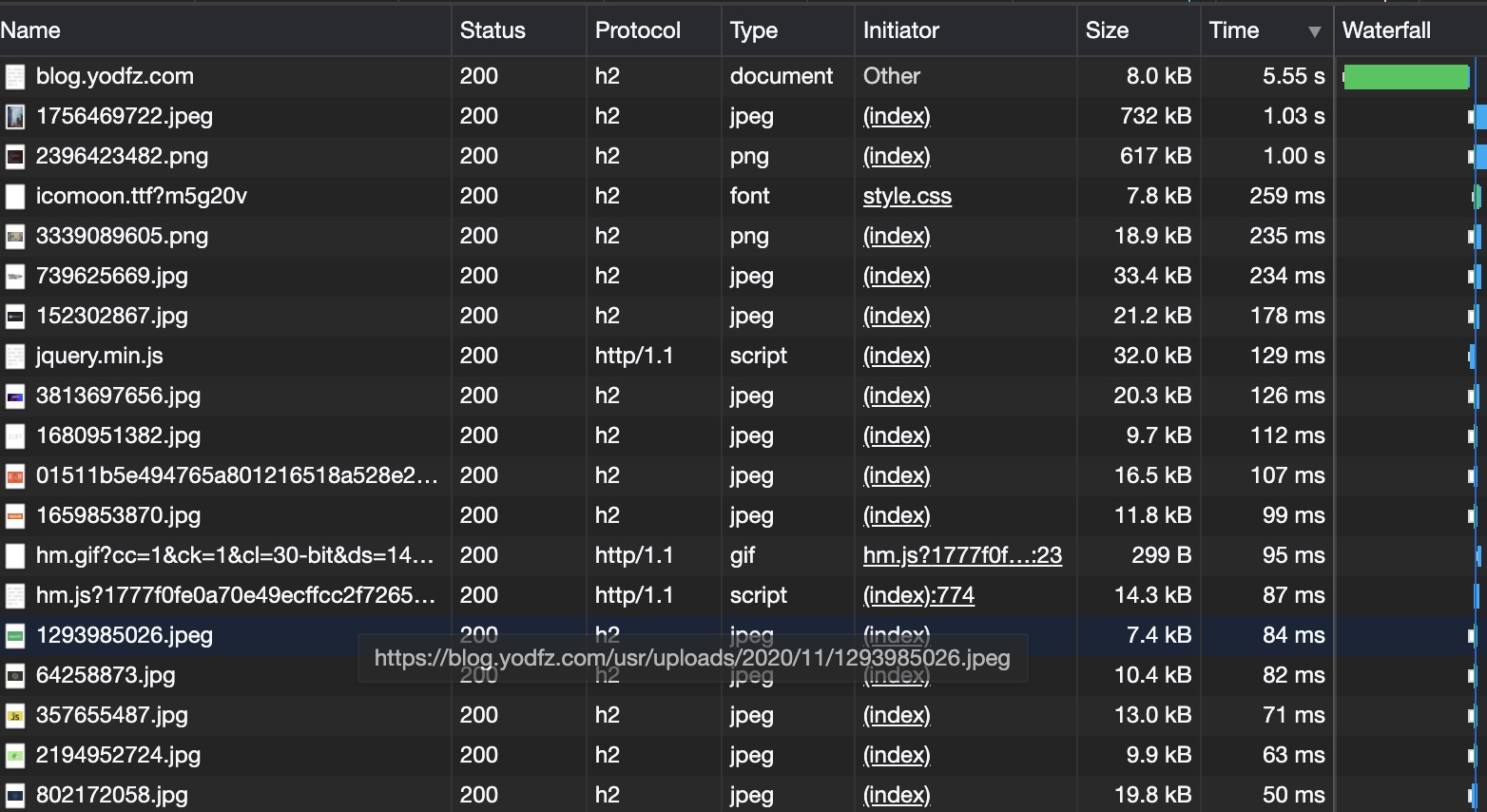Click the icon next to 1680951382.jpg
Viewport: 1487px width, 812px height.
pyautogui.click(x=15, y=436)
